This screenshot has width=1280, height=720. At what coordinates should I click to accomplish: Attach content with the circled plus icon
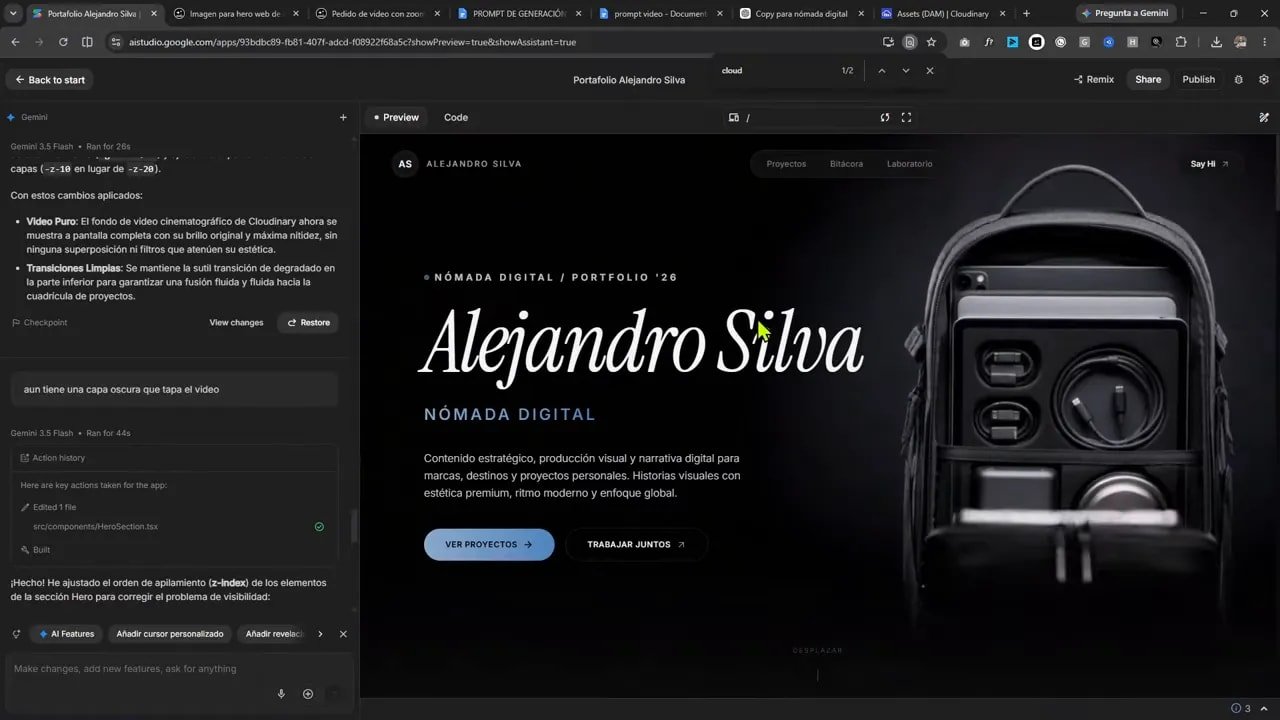pos(308,694)
